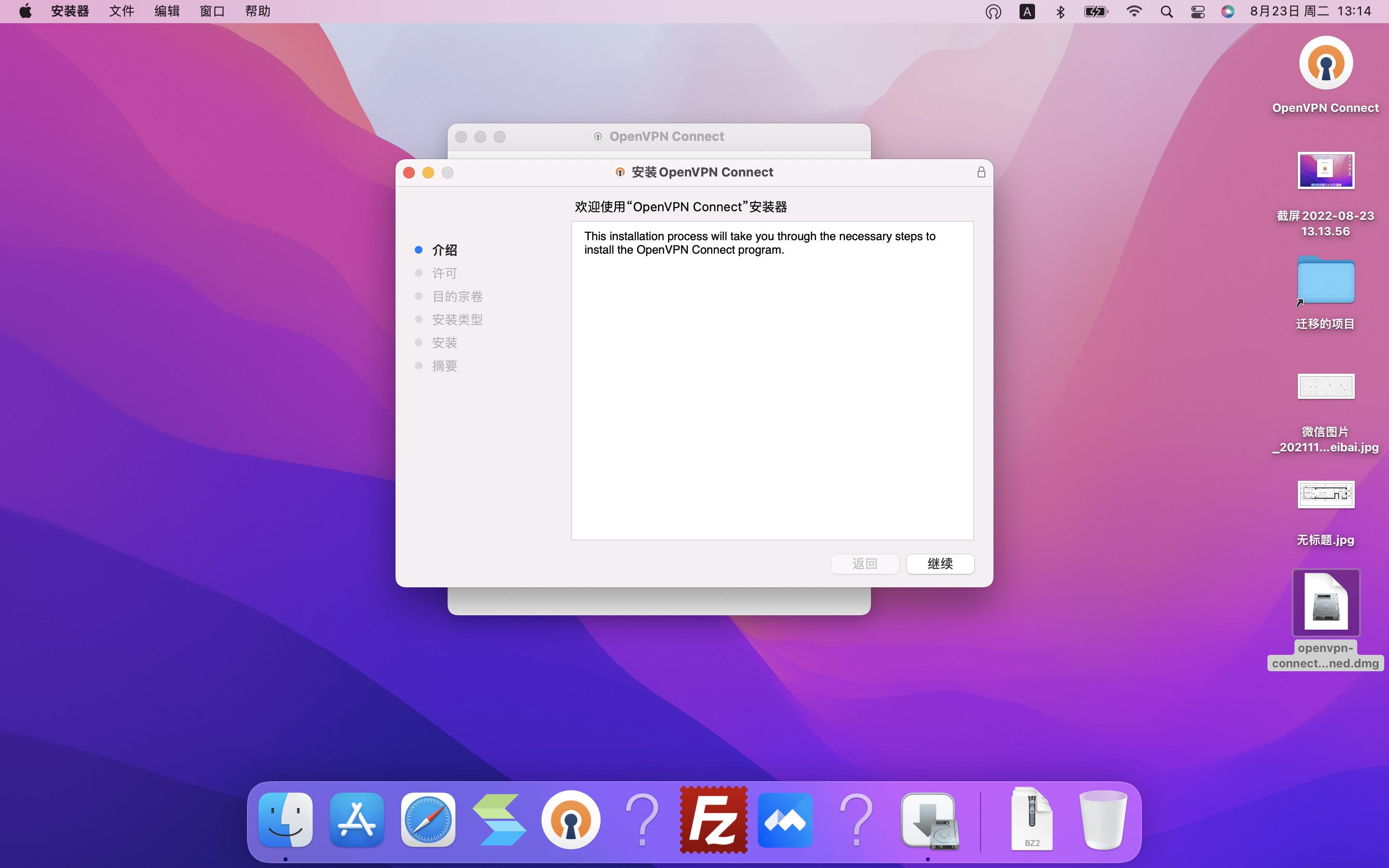Screen dimensions: 1389x868
Task: Click the lock icon in installer title bar
Action: (x=981, y=172)
